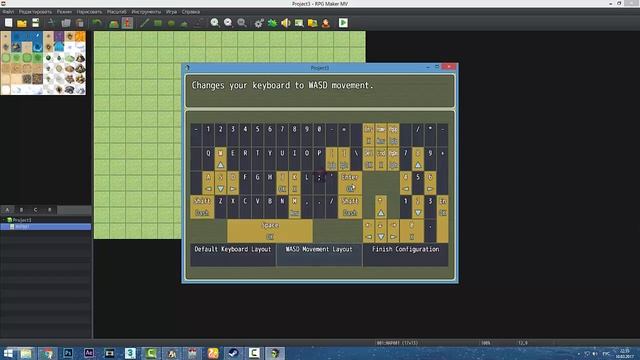Select the Shadow Pen tool
The image size is (640, 360).
198,23
